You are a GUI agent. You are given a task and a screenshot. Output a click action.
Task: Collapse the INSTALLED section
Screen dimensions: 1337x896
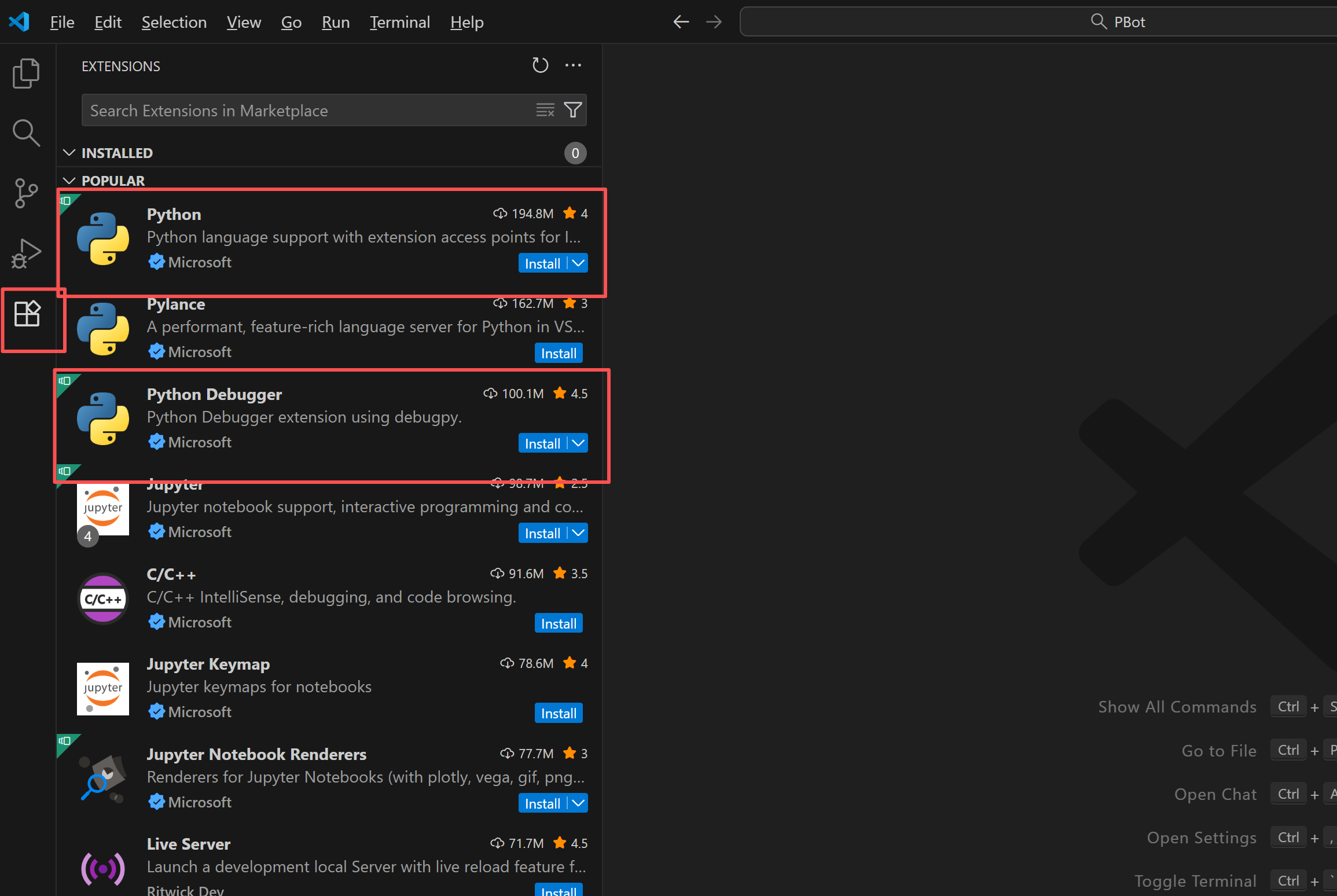coord(69,153)
